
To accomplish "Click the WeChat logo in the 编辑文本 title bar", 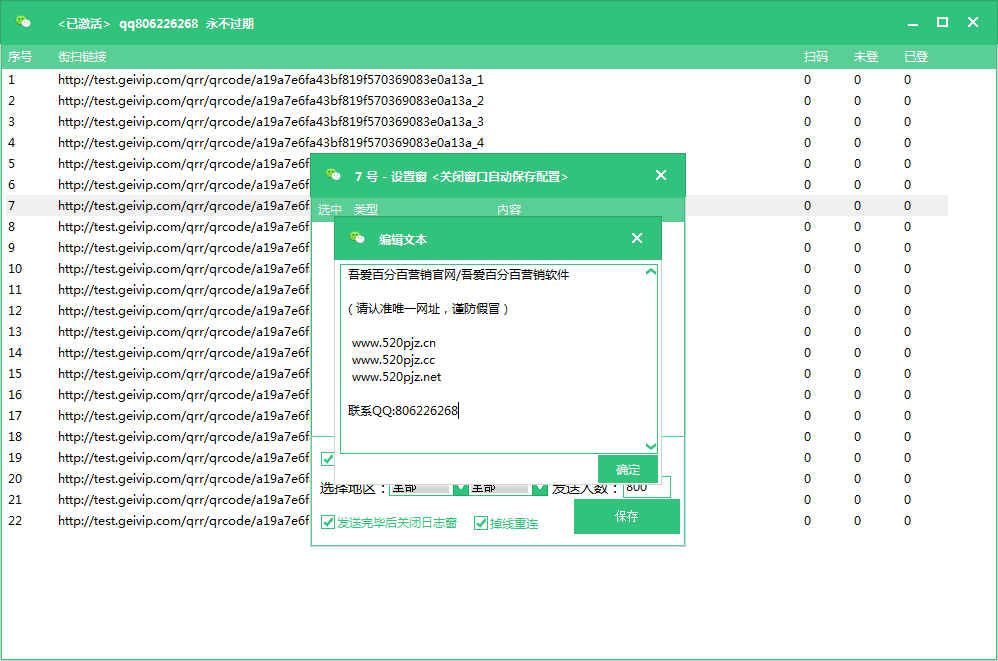I will coord(357,238).
